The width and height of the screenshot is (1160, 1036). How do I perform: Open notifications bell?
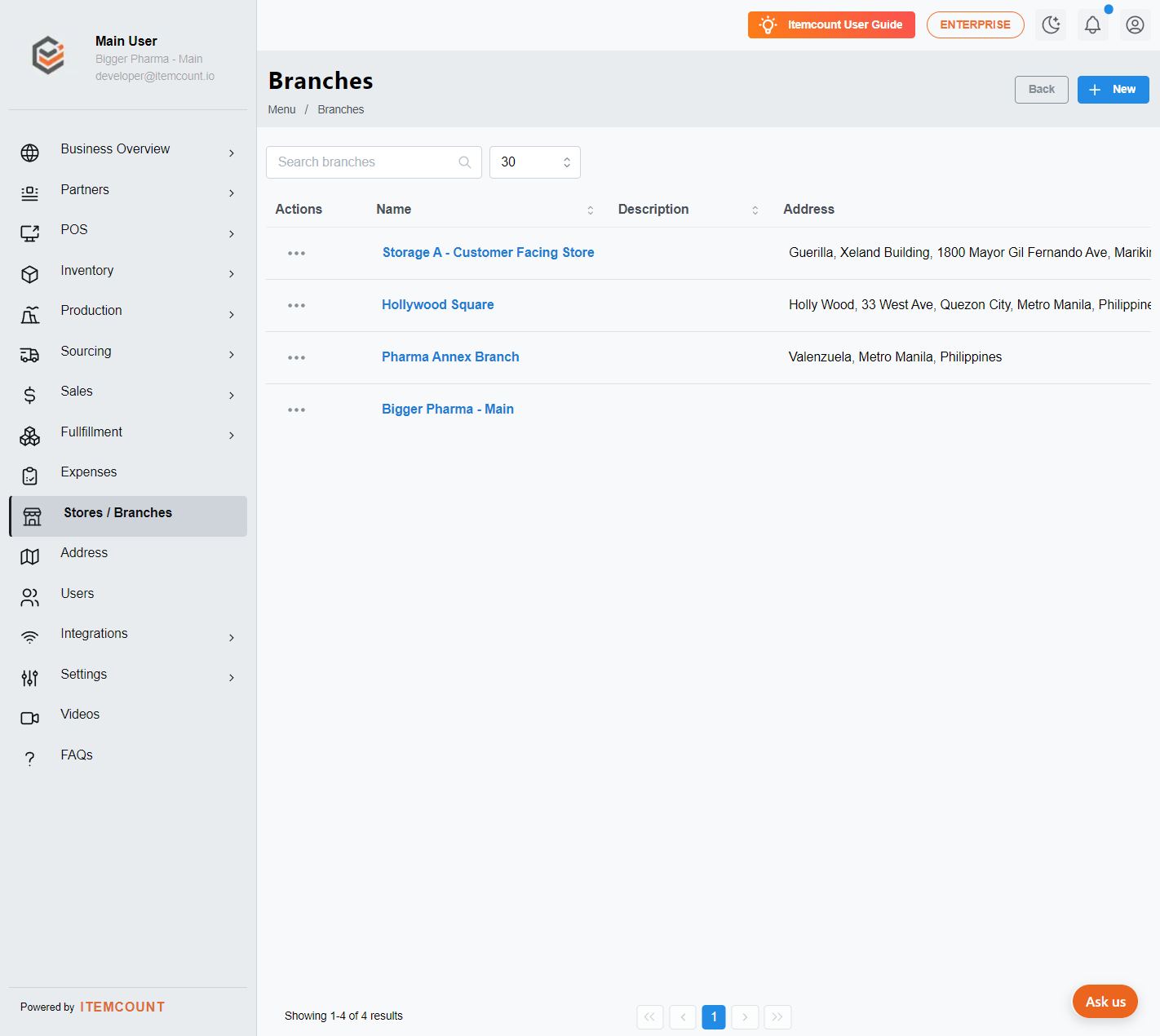pyautogui.click(x=1092, y=24)
